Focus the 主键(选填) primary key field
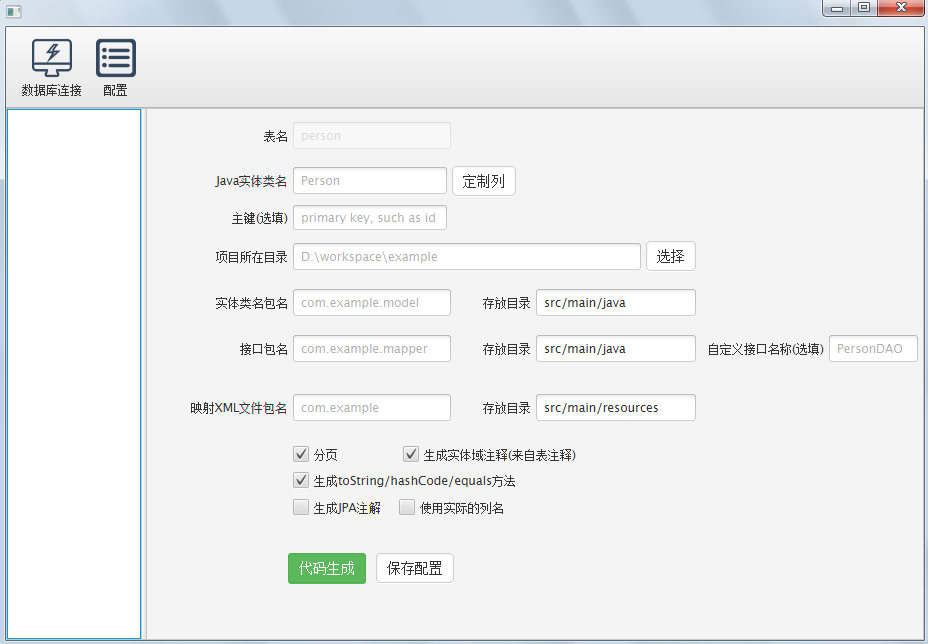Screen dimensions: 928x644 coord(370,218)
